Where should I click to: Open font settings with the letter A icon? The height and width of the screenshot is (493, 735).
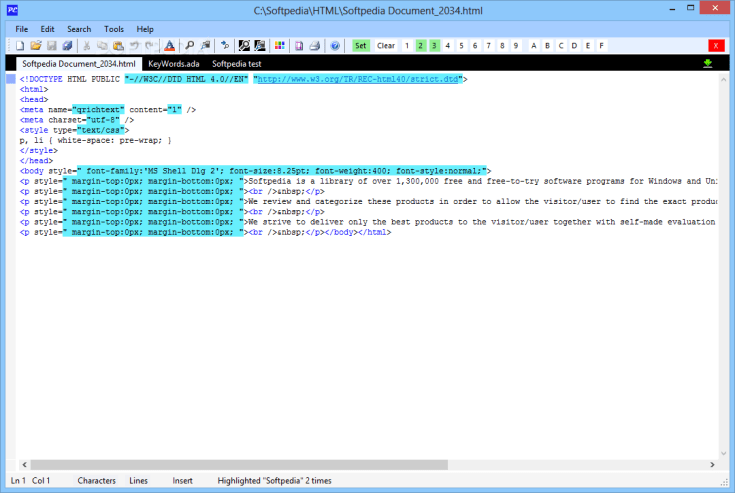click(x=169, y=45)
